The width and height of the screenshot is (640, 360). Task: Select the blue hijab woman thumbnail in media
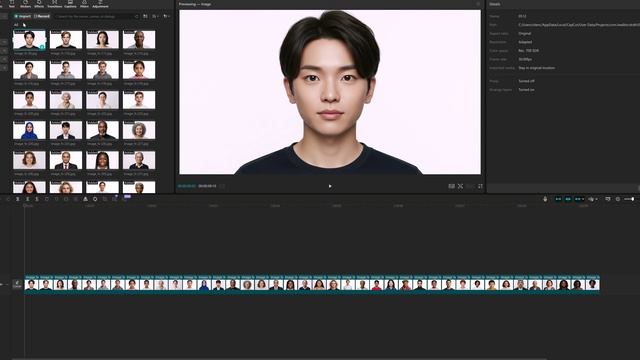pos(29,130)
